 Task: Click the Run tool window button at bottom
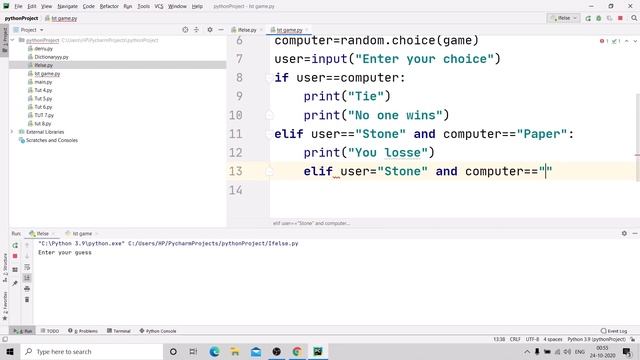coord(22,331)
